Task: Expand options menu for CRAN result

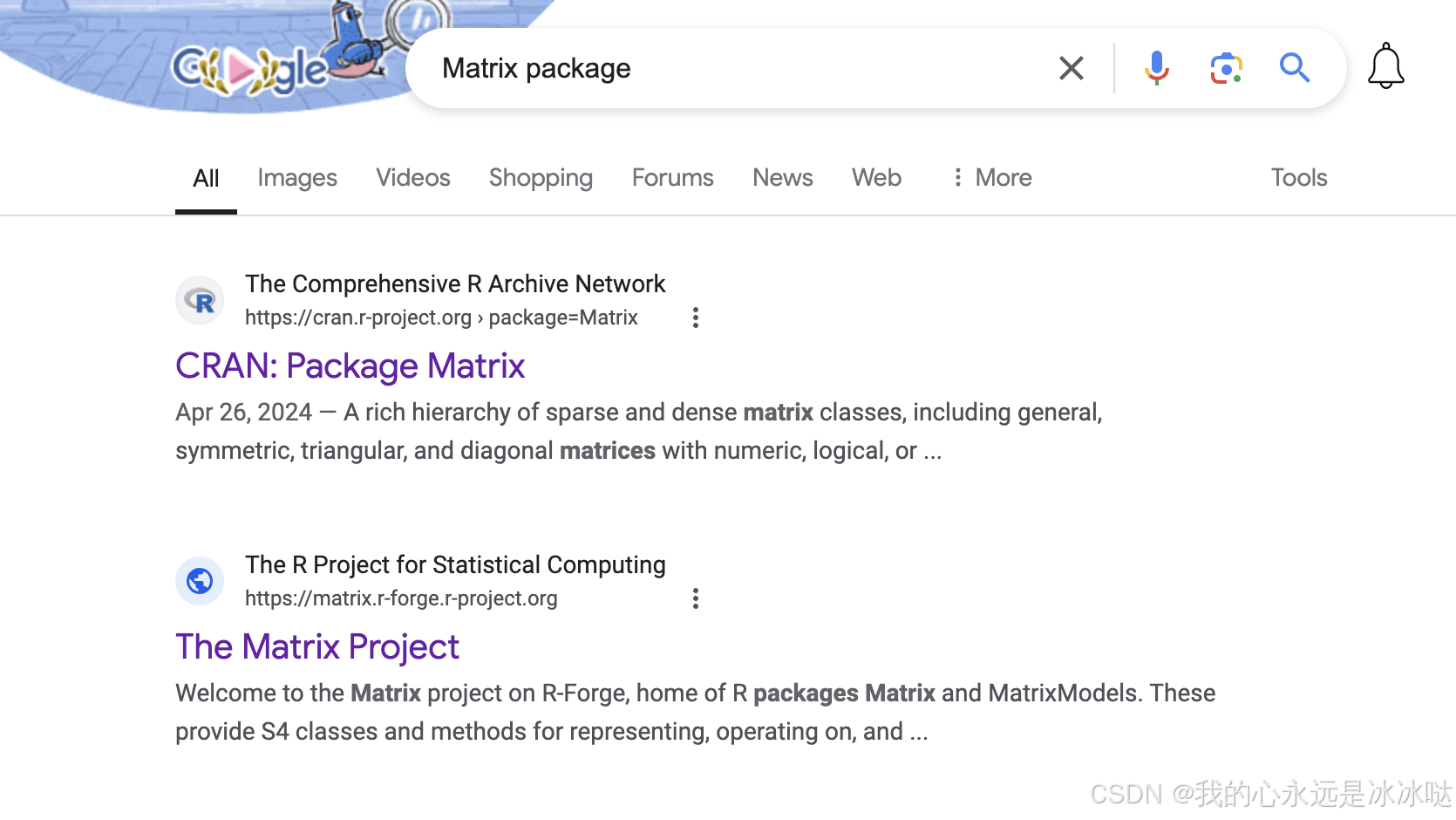Action: [695, 318]
